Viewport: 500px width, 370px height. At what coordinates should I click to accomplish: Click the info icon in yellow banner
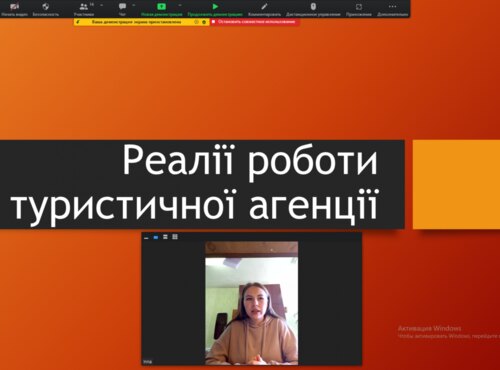click(196, 22)
